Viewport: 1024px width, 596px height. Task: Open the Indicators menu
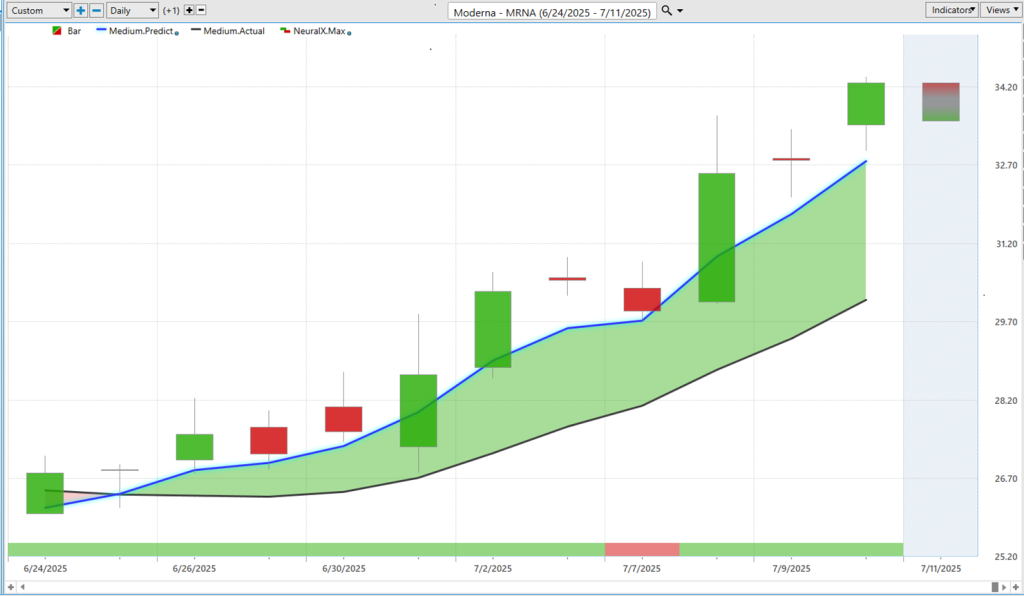pyautogui.click(x=952, y=10)
